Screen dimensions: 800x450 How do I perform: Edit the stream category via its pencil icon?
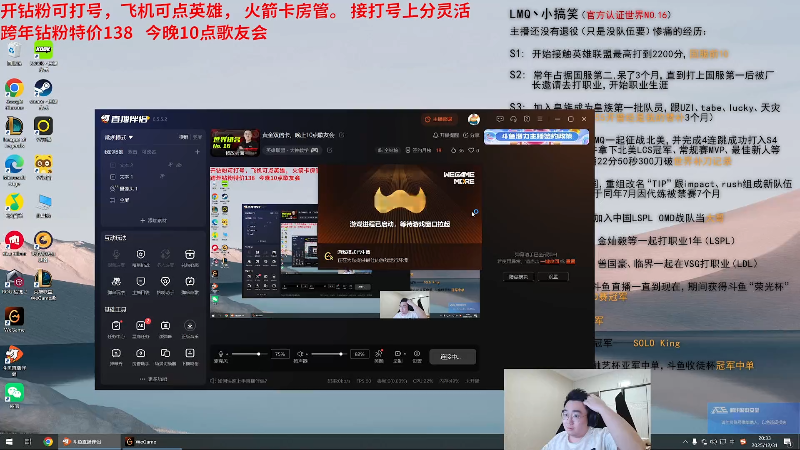coord(330,150)
